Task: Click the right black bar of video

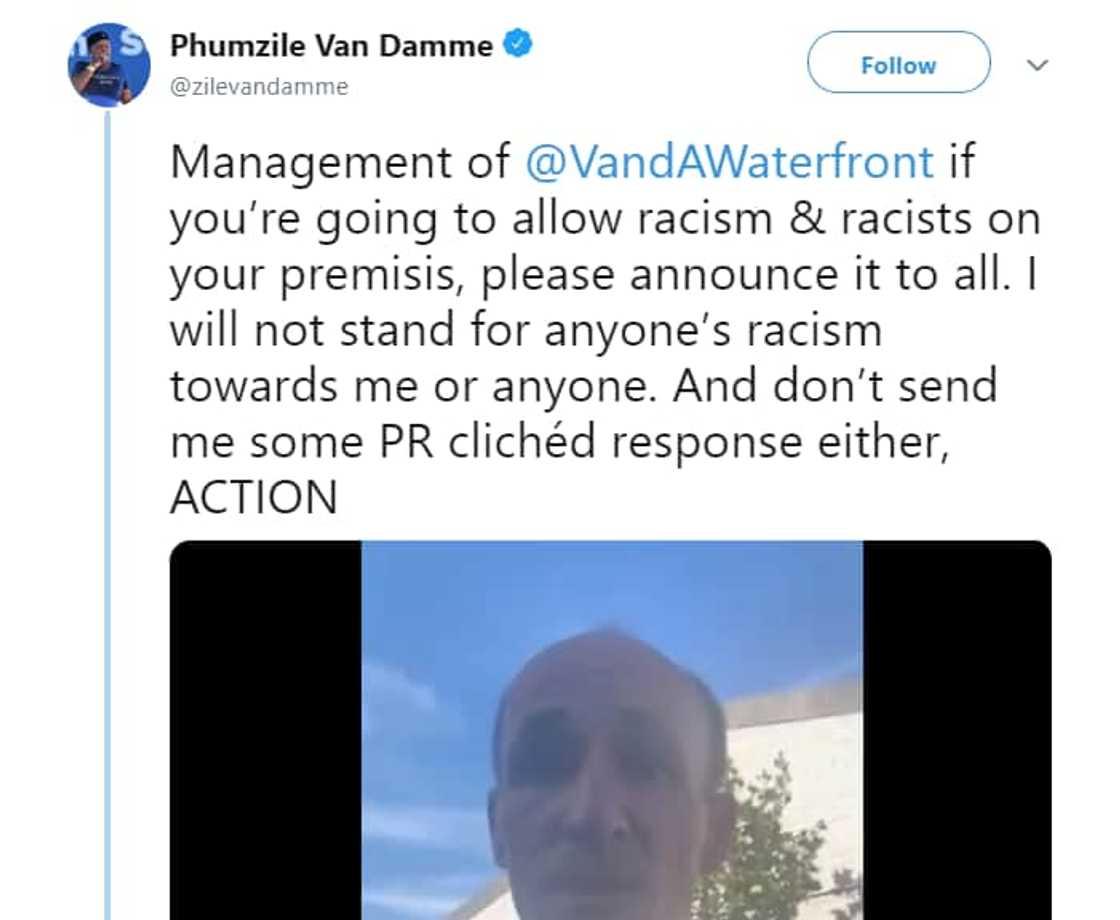Action: click(x=957, y=730)
